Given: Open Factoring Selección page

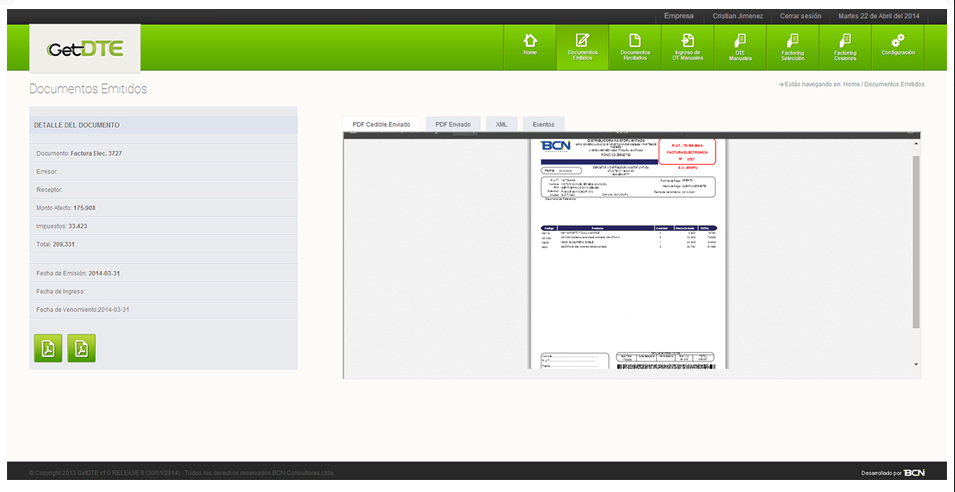Looking at the screenshot, I should pyautogui.click(x=793, y=45).
